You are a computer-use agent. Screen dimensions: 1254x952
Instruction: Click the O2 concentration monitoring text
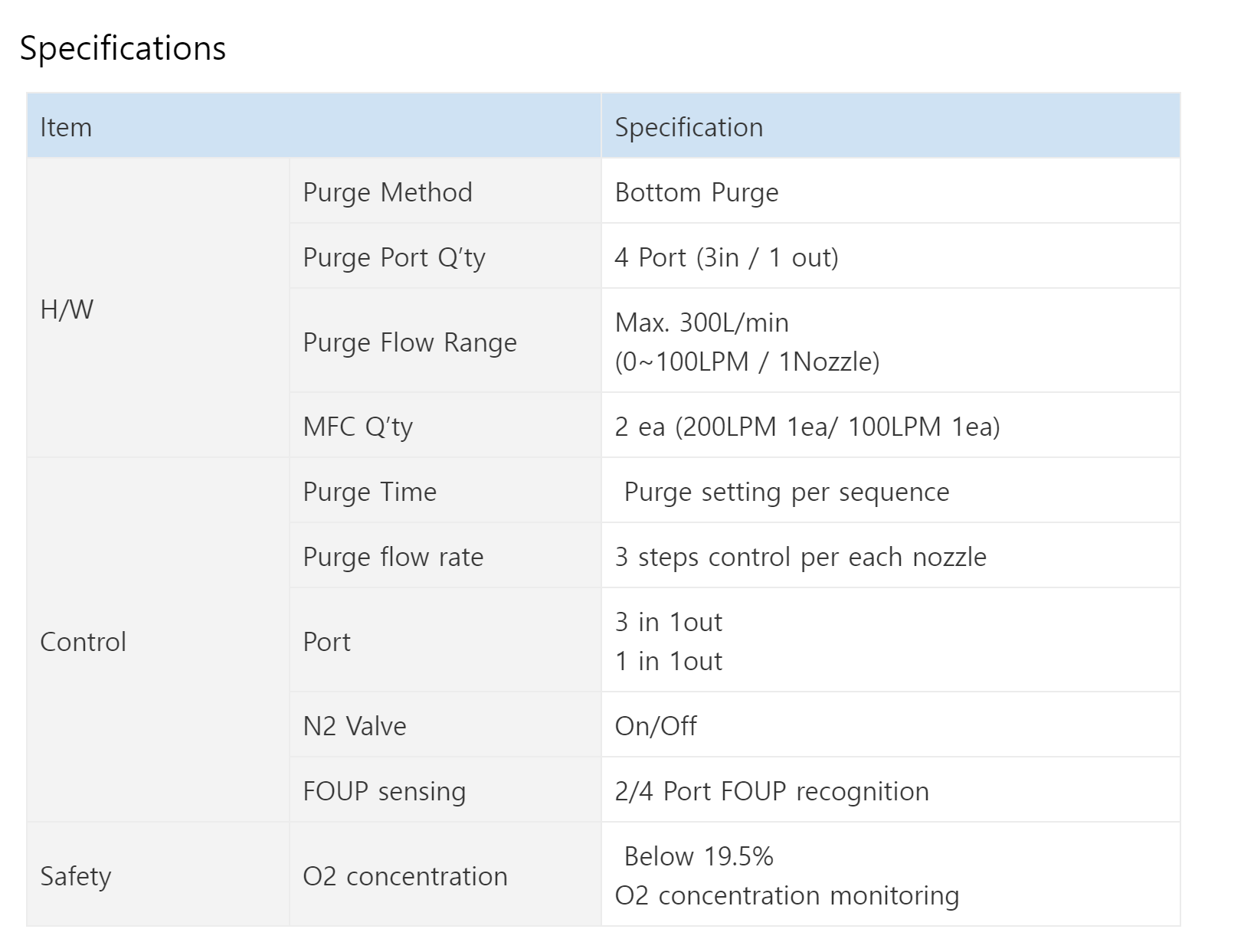(x=787, y=895)
